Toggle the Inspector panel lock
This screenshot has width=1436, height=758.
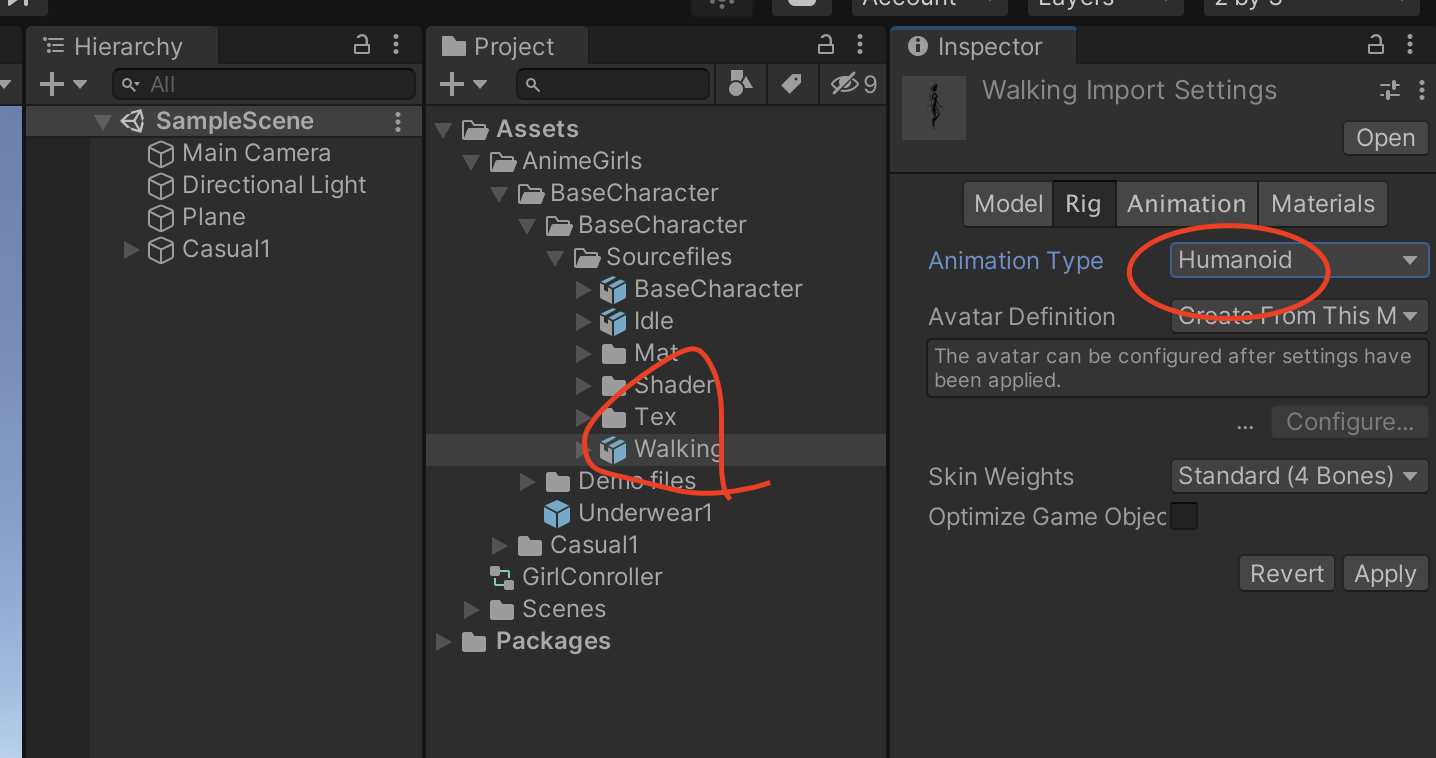(1376, 45)
